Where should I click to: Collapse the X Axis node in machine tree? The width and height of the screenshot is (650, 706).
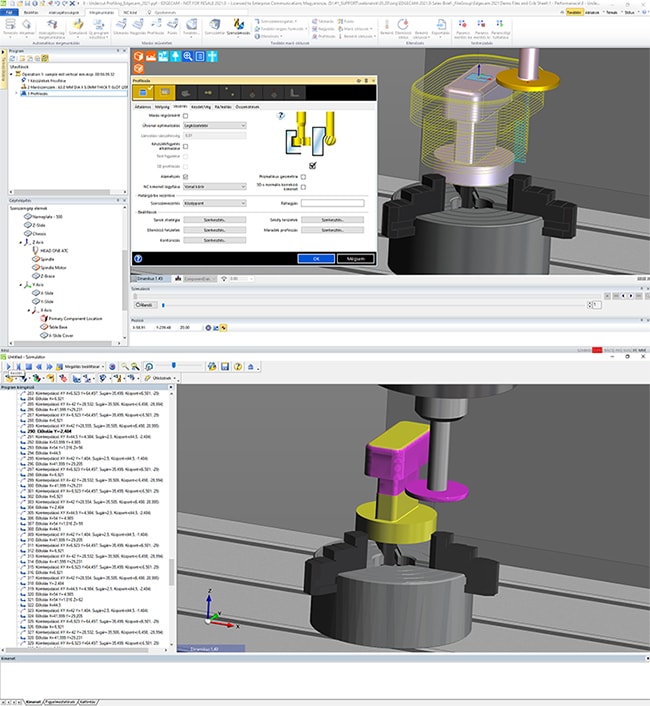(x=29, y=311)
